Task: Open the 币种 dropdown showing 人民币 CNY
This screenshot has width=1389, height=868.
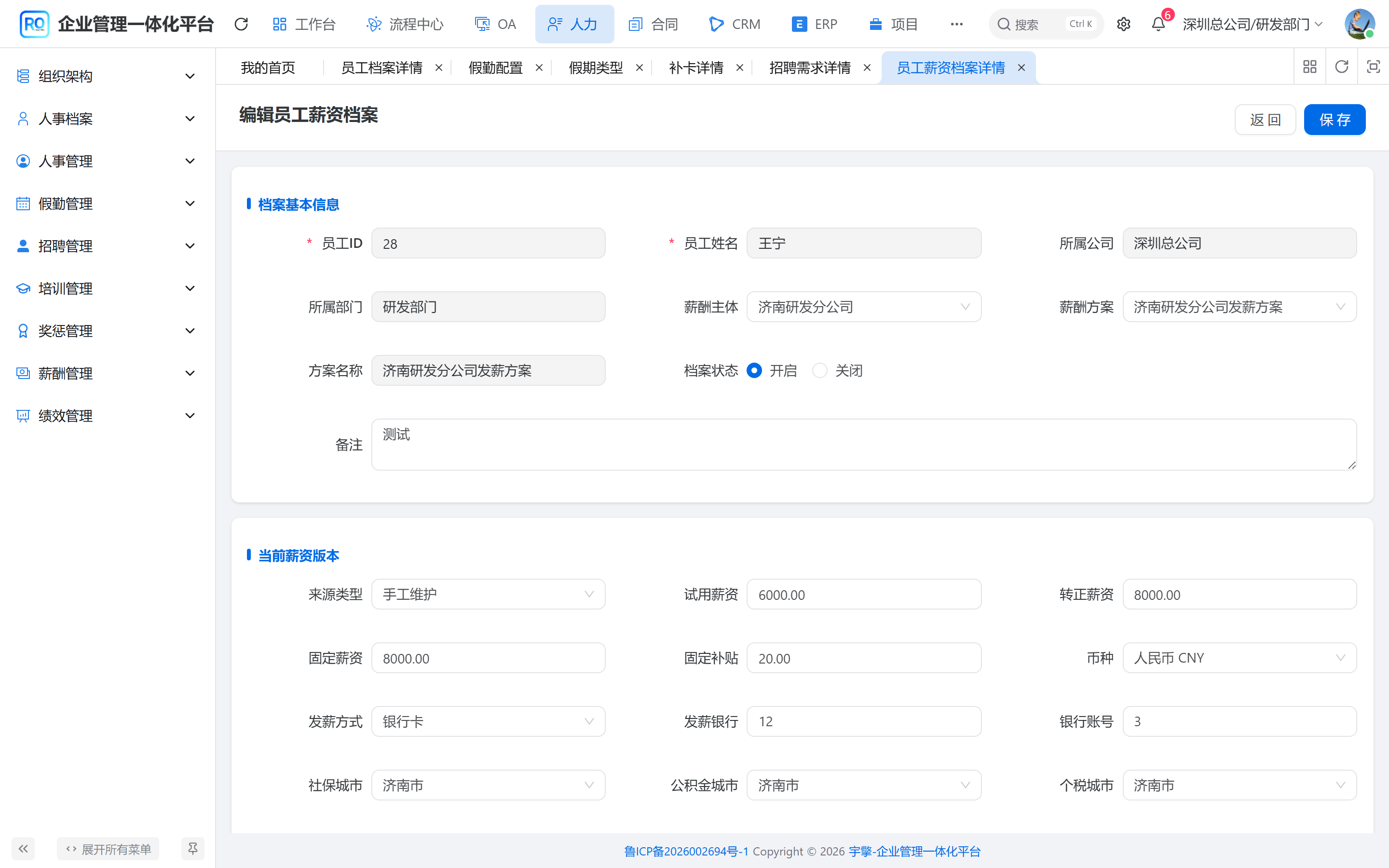Action: pos(1239,658)
